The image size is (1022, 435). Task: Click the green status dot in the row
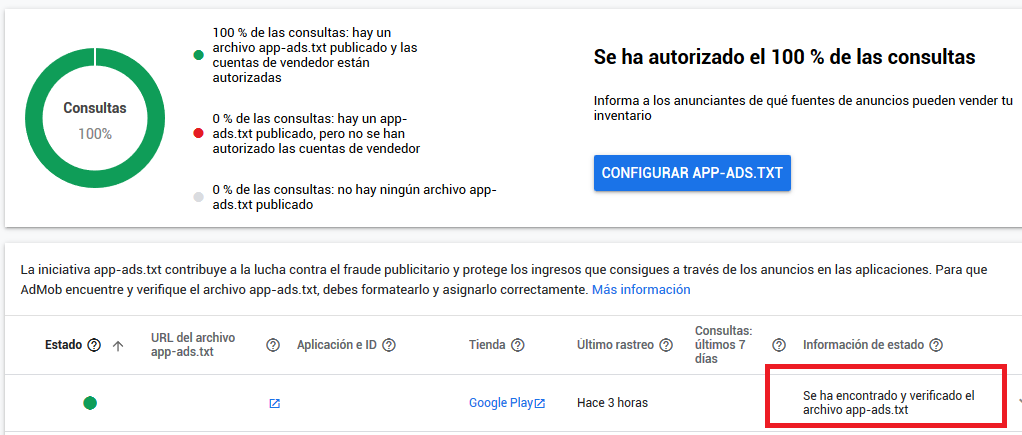[x=90, y=403]
